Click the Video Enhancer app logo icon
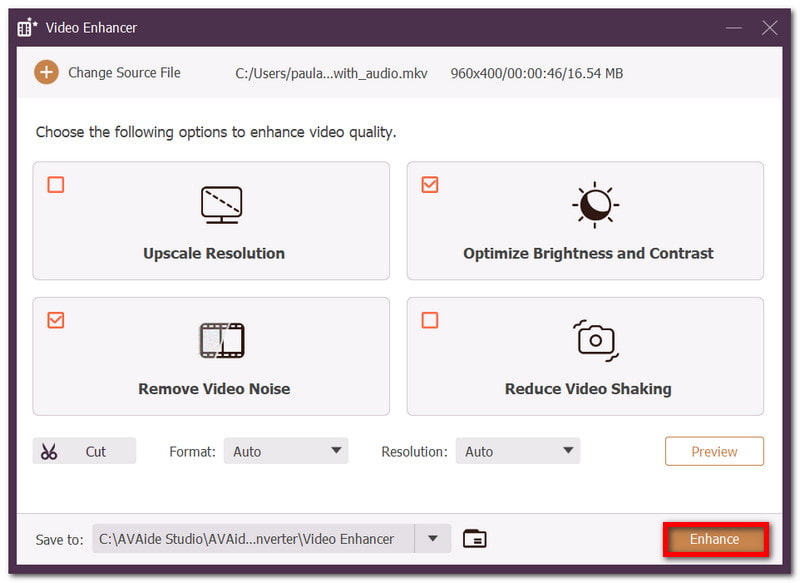This screenshot has width=800, height=583. (x=27, y=28)
